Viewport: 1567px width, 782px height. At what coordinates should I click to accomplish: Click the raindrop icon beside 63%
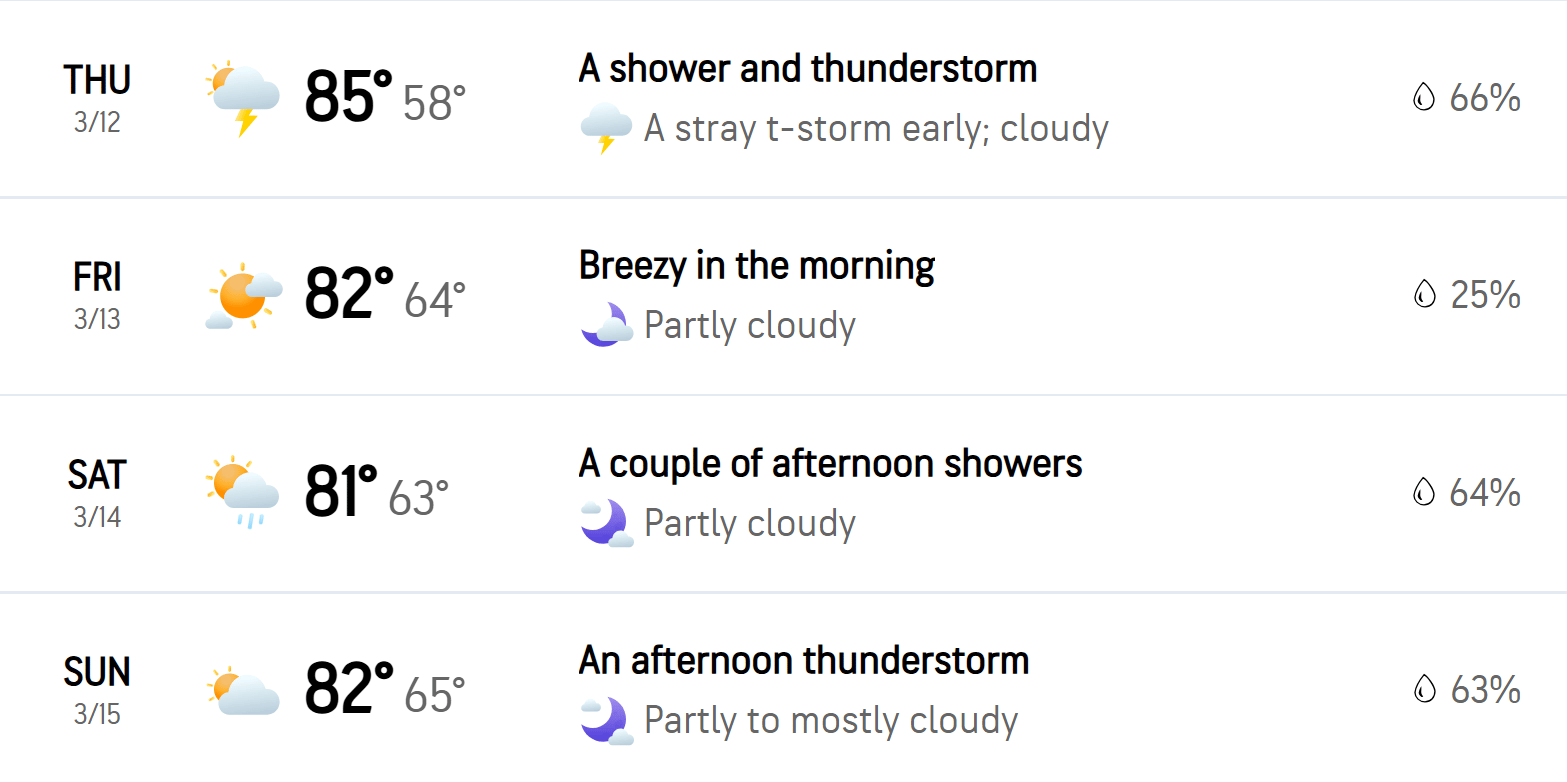point(1423,690)
